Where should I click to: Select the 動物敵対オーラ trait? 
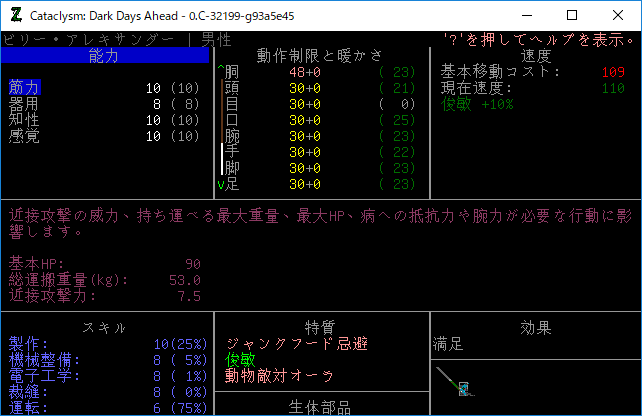coord(280,376)
